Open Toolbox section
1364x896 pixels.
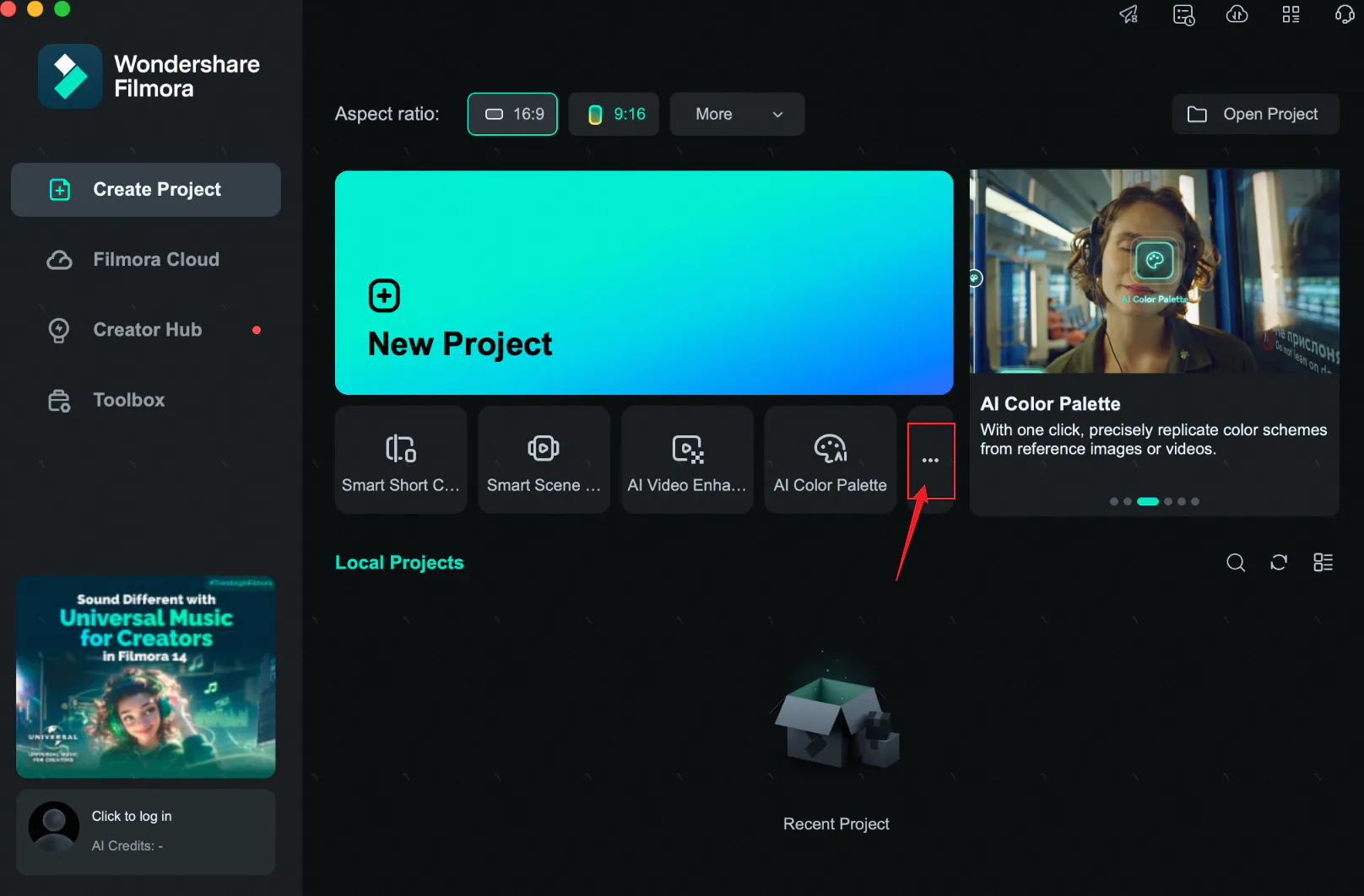[x=146, y=400]
